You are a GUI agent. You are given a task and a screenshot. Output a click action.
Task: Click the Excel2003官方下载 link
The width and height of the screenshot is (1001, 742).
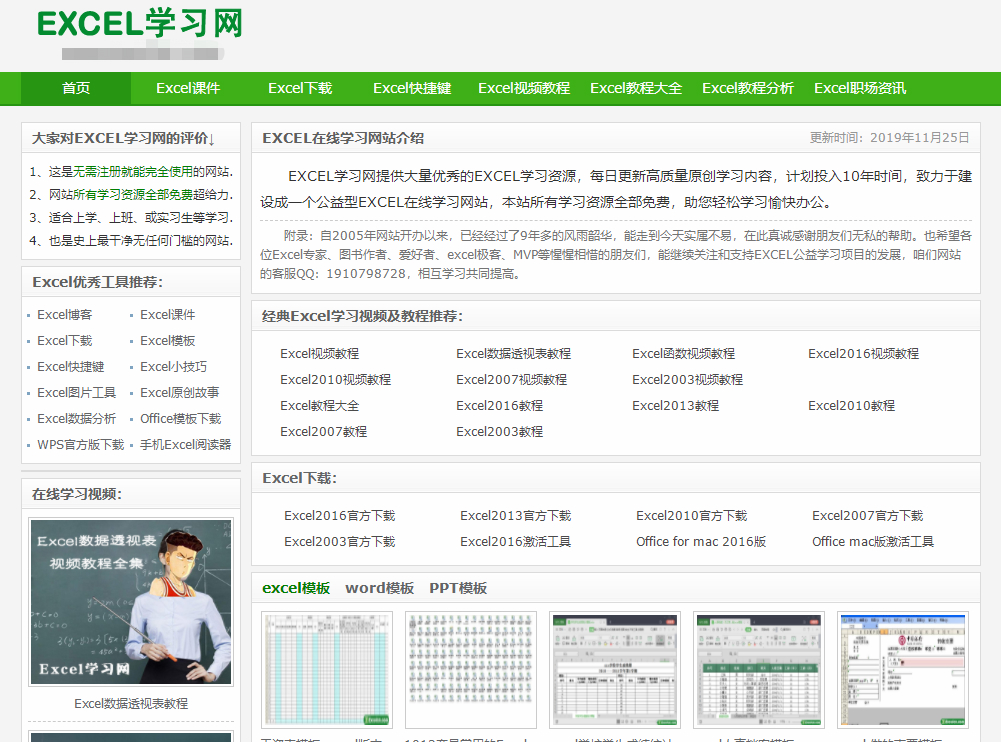tap(340, 542)
